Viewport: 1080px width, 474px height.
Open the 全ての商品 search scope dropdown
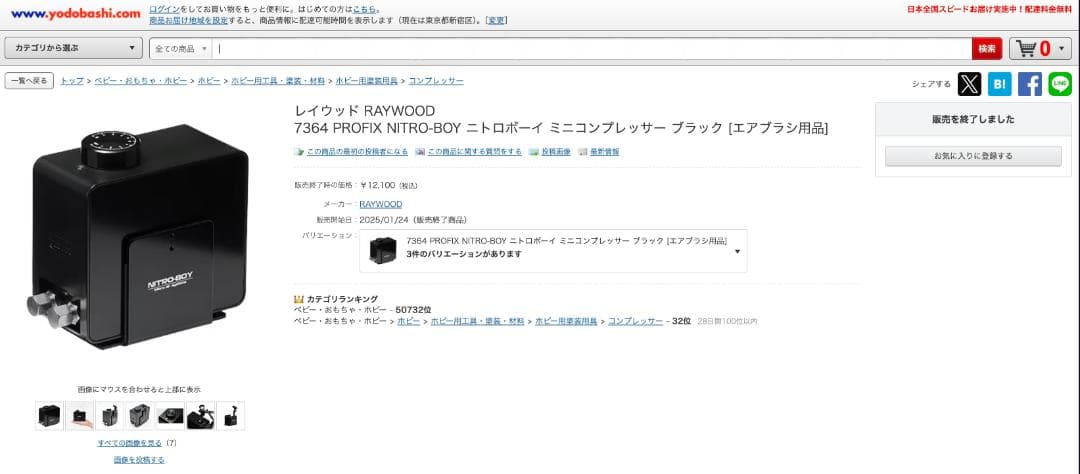180,49
